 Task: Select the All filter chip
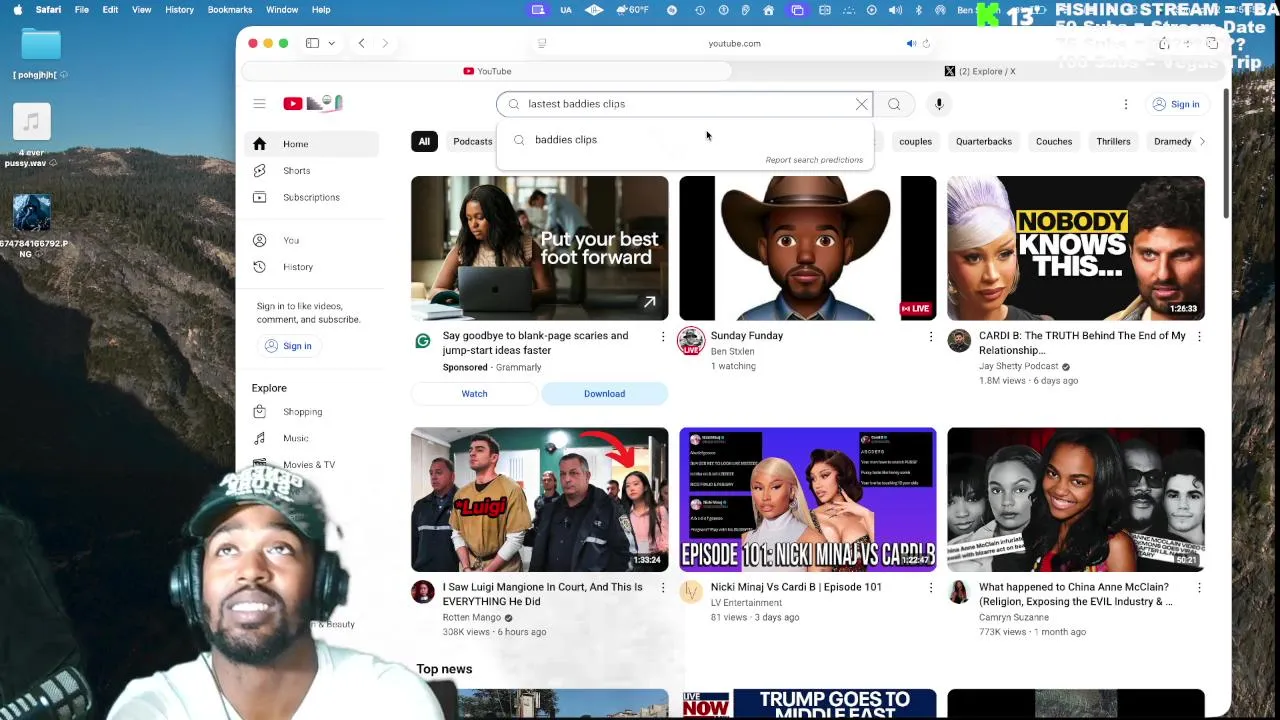coord(424,141)
